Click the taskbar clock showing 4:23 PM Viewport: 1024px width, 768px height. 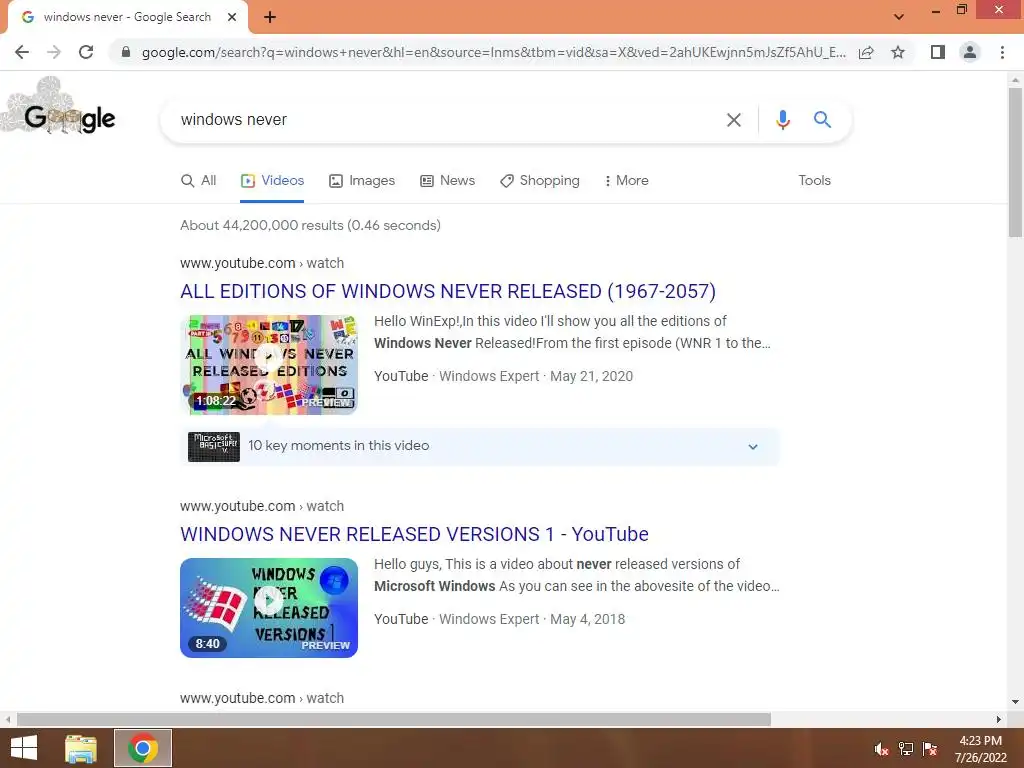(980, 749)
